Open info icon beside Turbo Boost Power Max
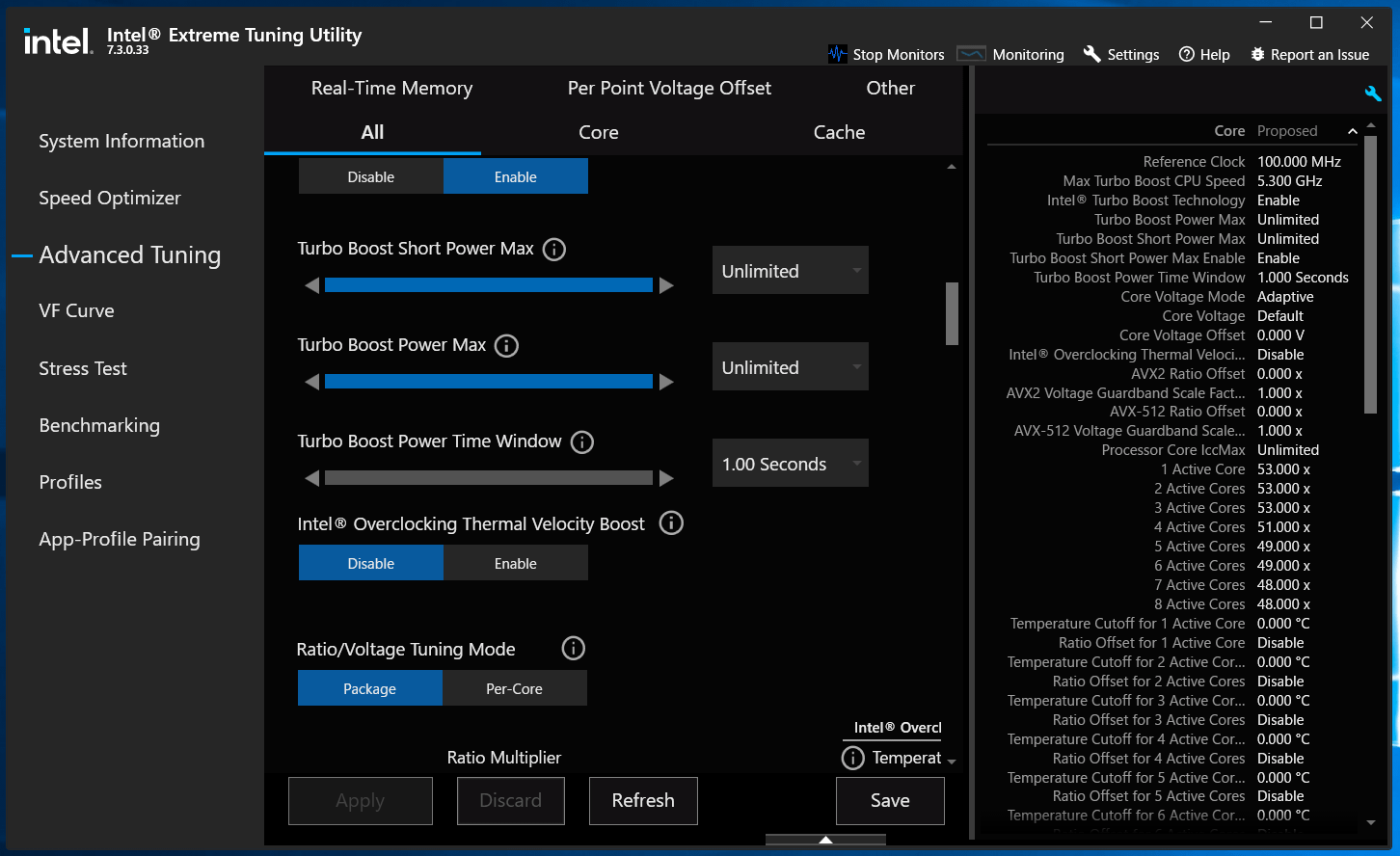This screenshot has height=856, width=1400. [x=506, y=346]
